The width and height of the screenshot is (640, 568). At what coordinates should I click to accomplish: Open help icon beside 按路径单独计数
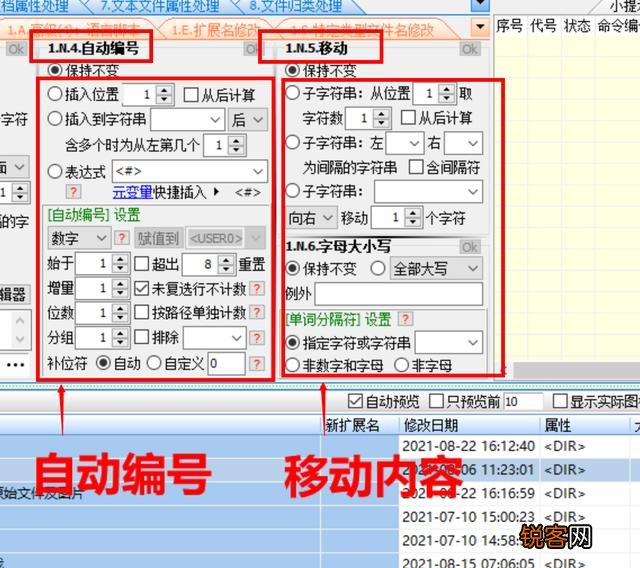pyautogui.click(x=257, y=313)
